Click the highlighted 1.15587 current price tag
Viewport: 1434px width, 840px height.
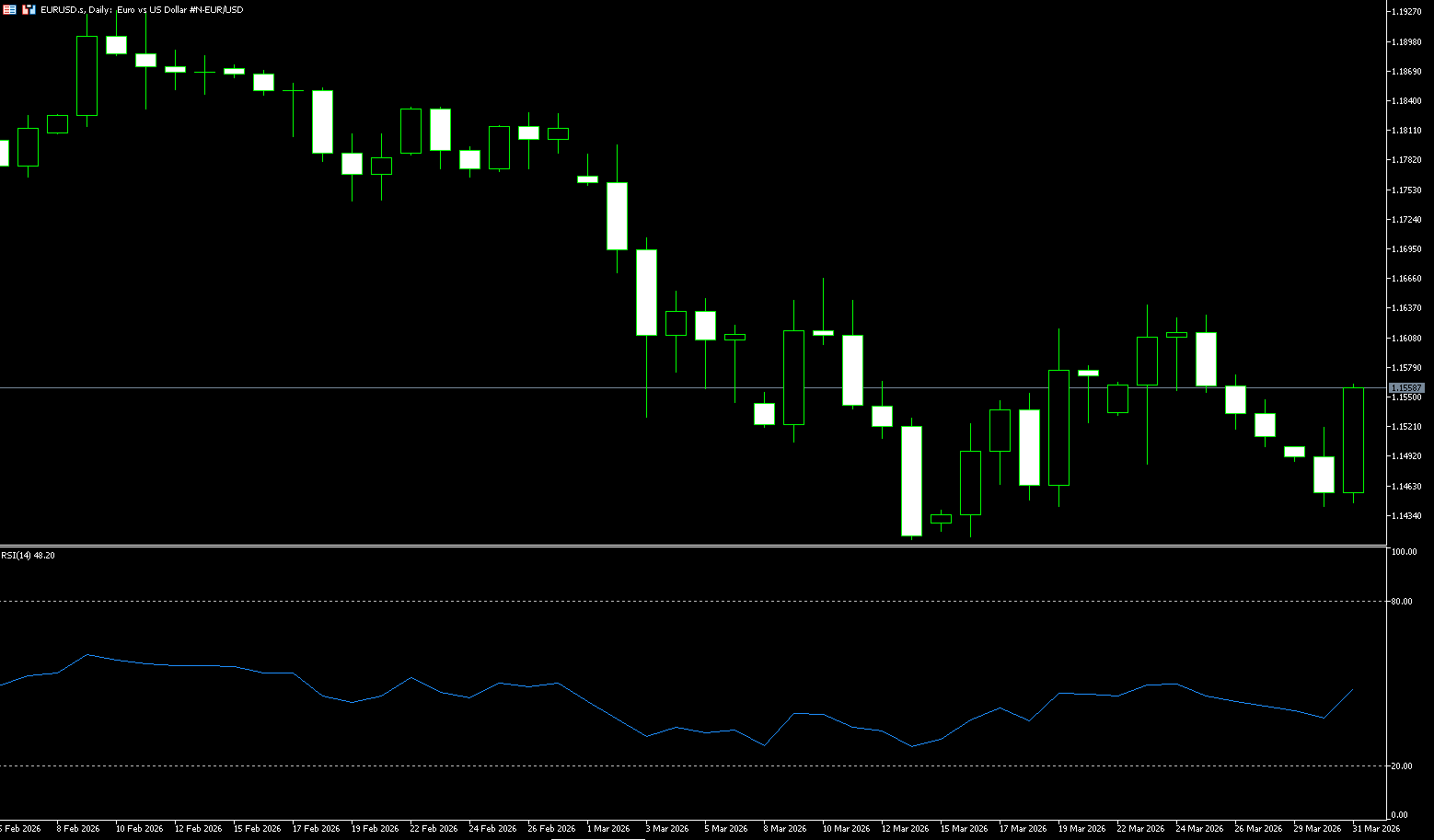pos(1406,388)
